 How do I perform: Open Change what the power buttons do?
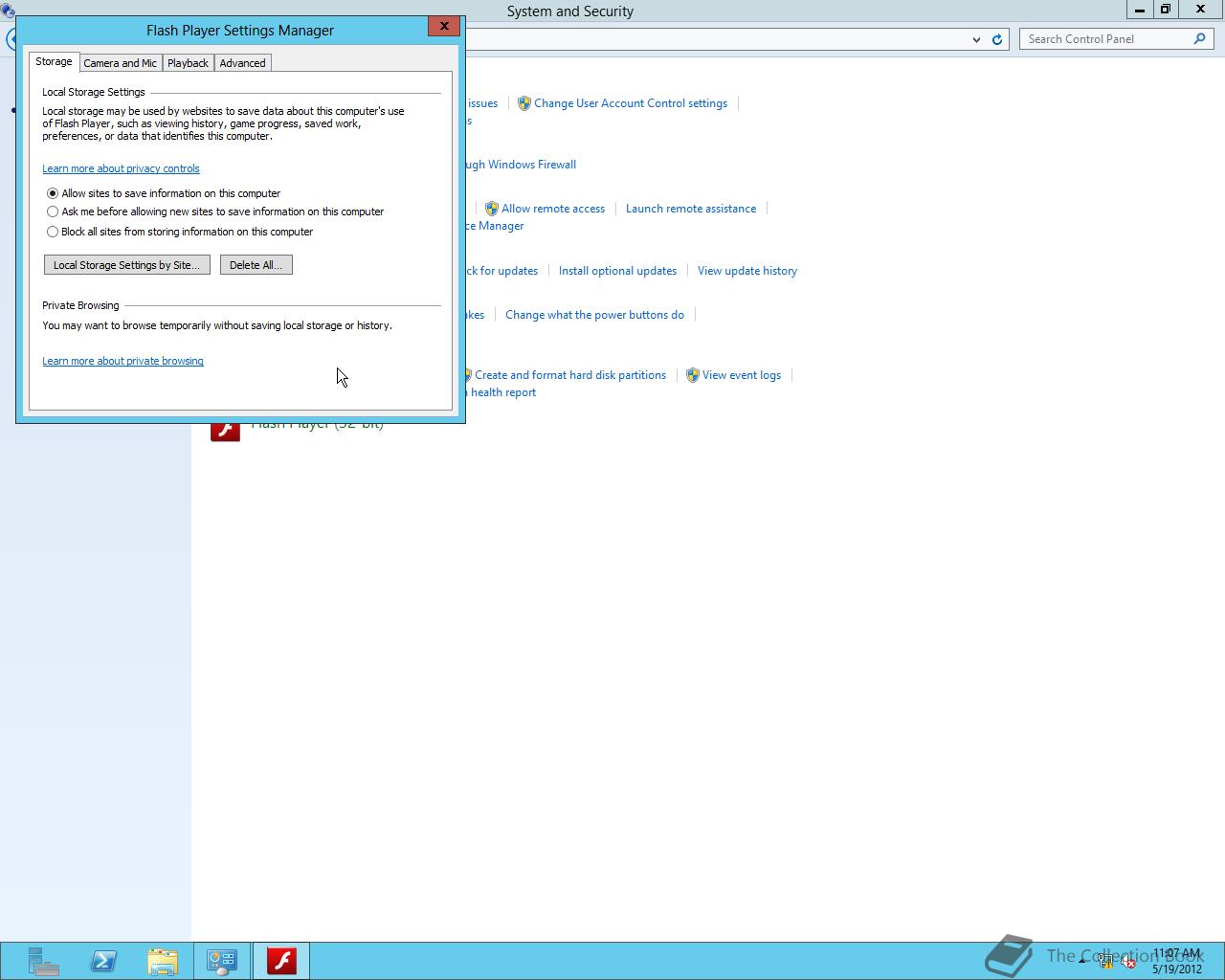pyautogui.click(x=594, y=315)
